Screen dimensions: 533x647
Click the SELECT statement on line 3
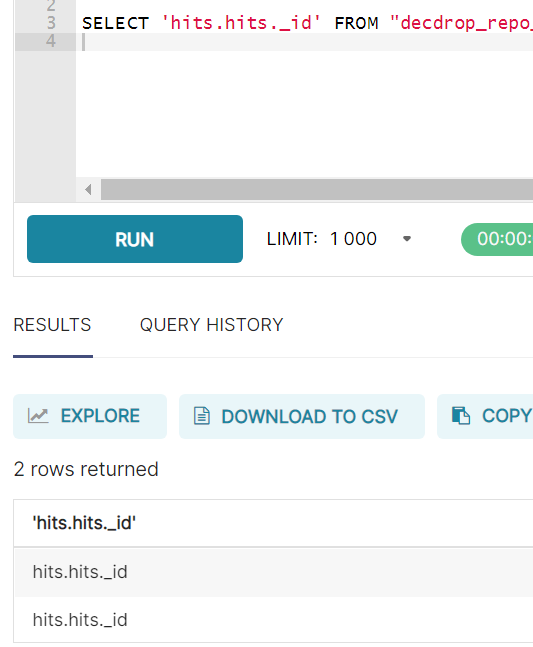pos(116,24)
